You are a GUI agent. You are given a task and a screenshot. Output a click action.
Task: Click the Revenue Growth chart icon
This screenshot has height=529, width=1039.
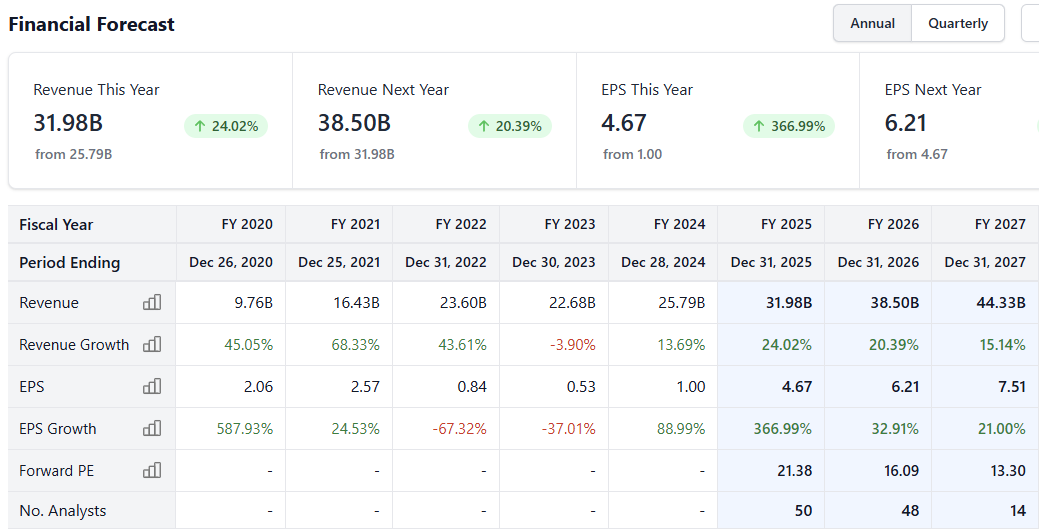click(x=152, y=344)
